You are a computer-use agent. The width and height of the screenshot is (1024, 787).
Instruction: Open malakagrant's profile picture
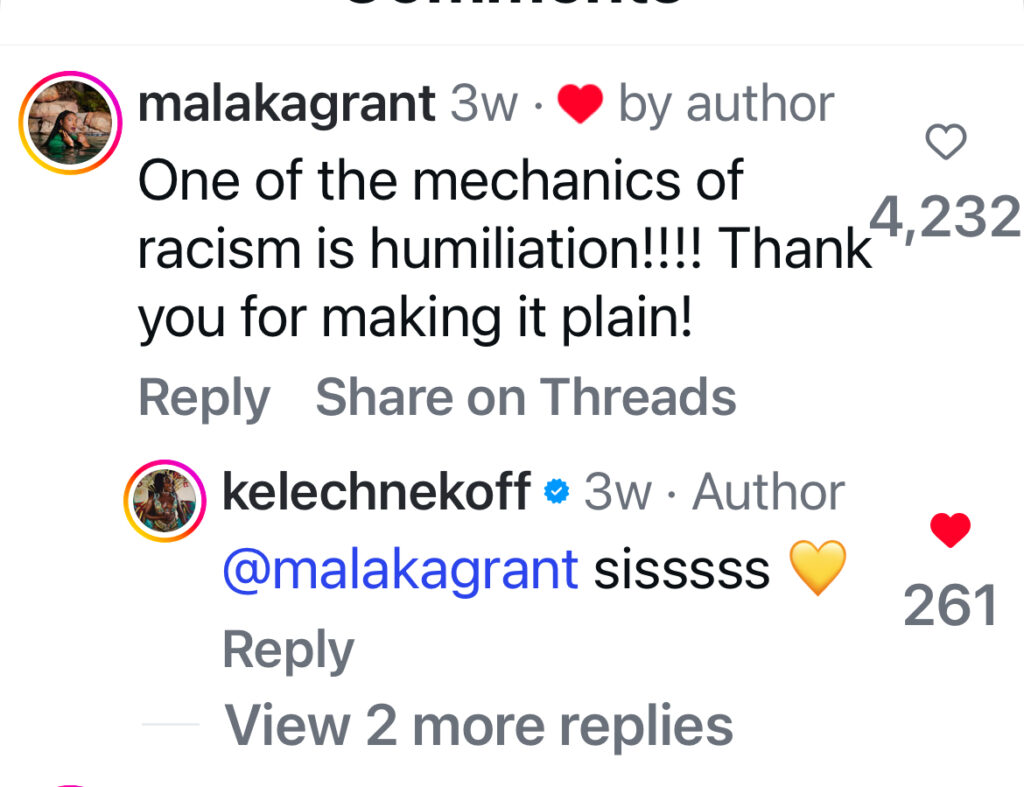point(70,123)
